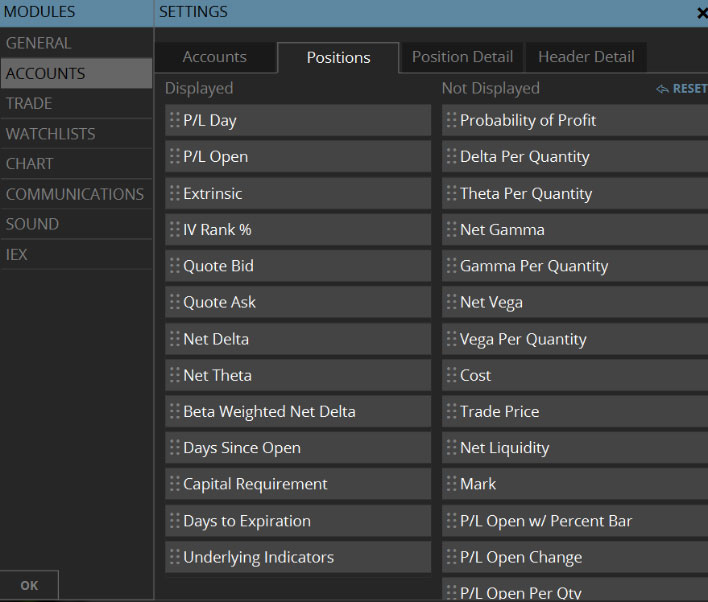Go to the COMMUNICATIONS module
708x602 pixels.
75,194
